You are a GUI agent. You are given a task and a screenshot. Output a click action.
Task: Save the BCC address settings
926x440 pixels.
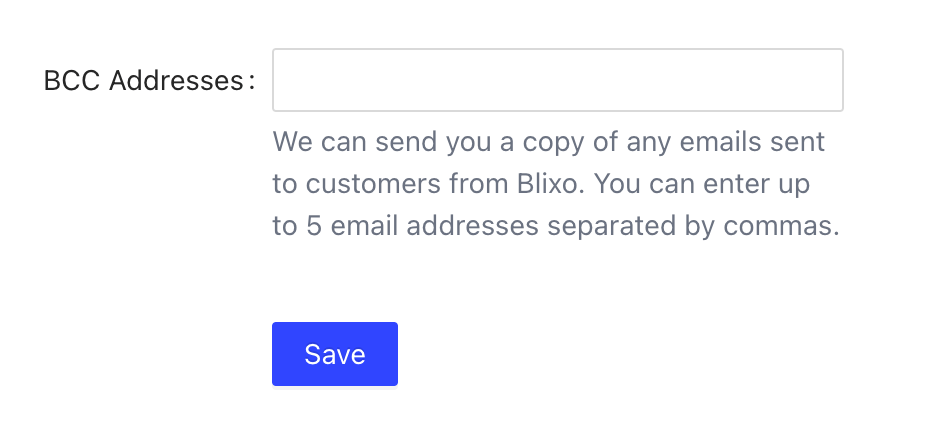[334, 354]
